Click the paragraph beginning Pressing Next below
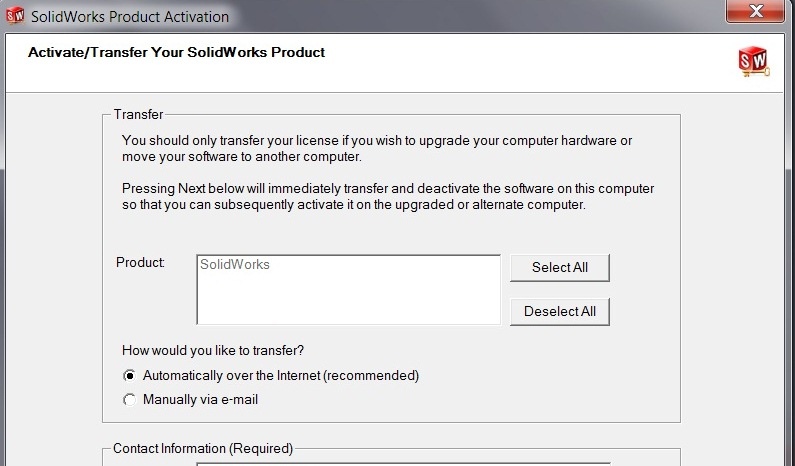Screen dimensions: 795x466 coord(388,196)
